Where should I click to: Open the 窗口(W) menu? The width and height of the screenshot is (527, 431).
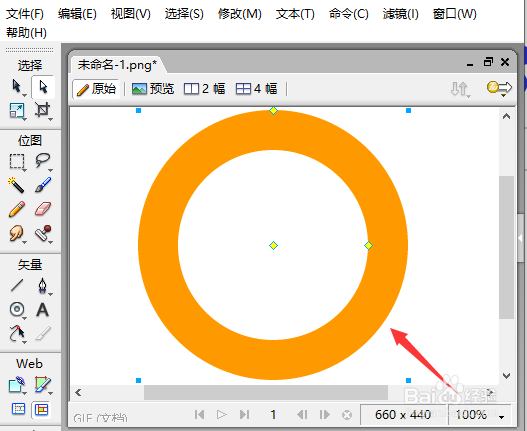(454, 14)
